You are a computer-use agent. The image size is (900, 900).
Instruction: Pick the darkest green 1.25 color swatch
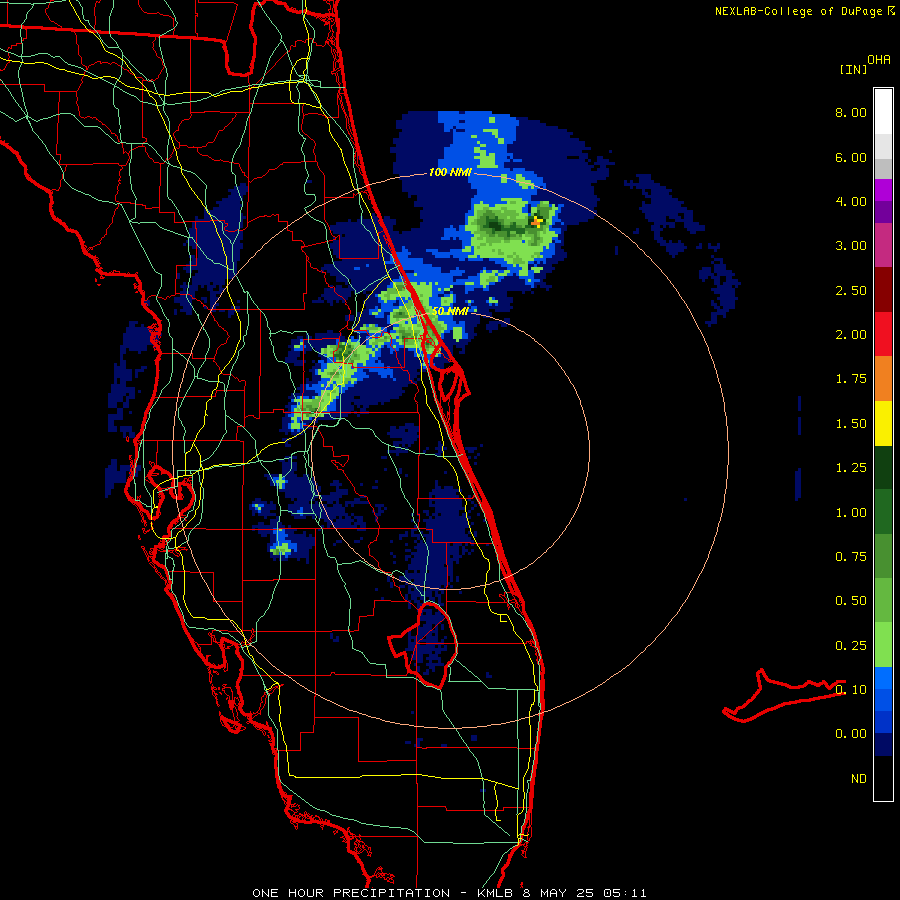[883, 468]
